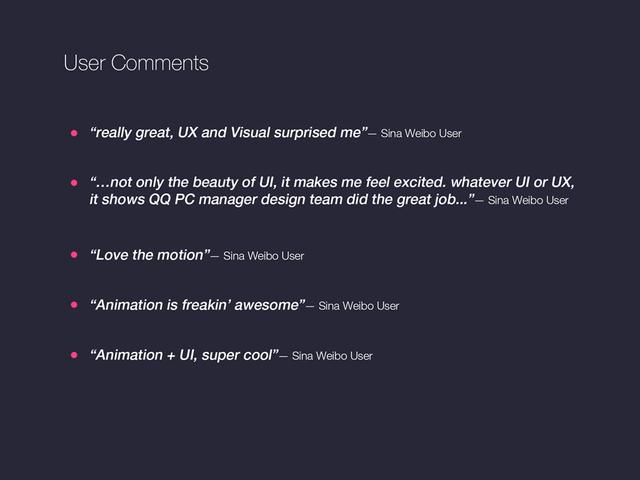Select the quote "really great, UX and Visual surprised me"

pyautogui.click(x=228, y=133)
